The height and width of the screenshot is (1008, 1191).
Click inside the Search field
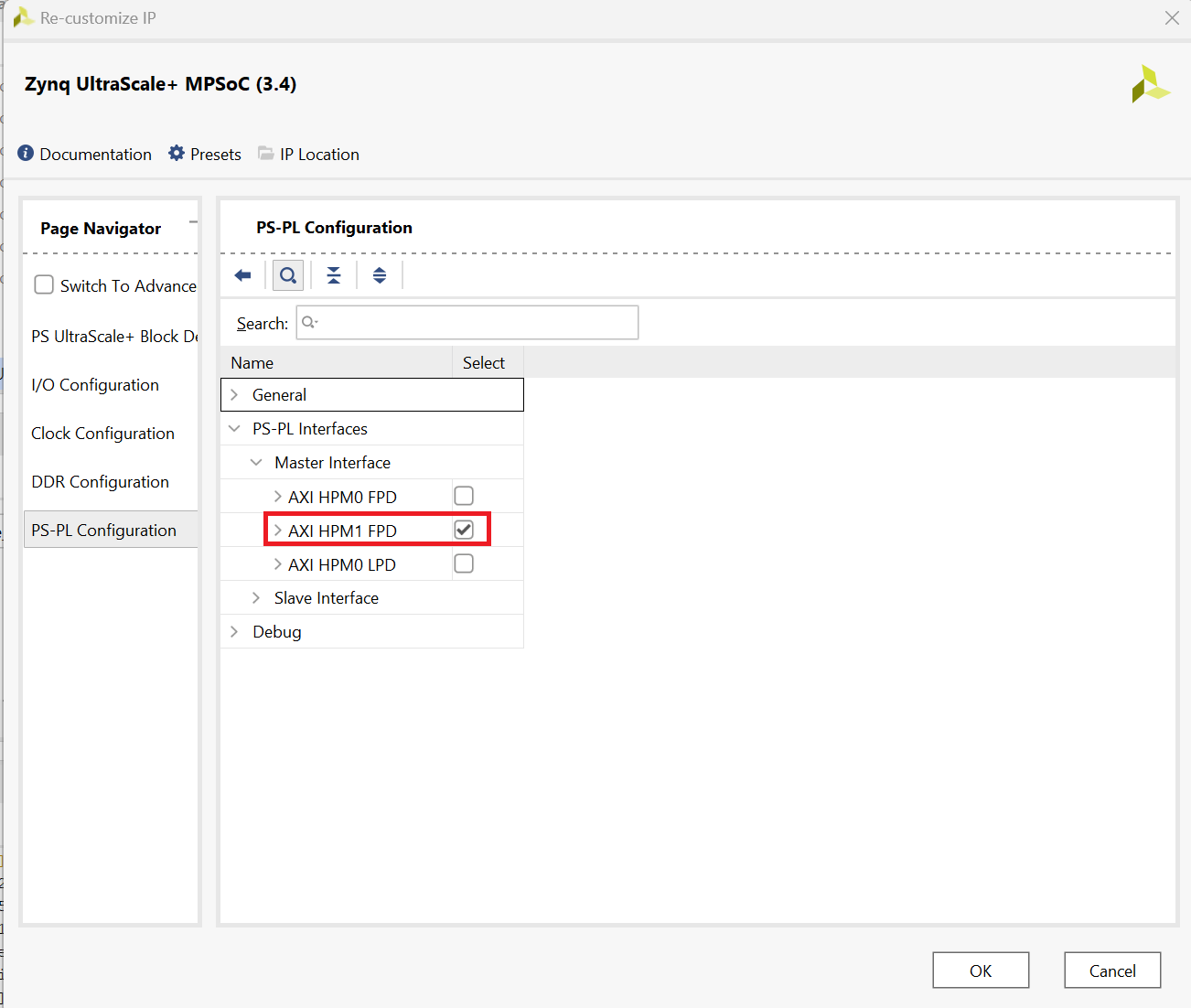(x=467, y=322)
